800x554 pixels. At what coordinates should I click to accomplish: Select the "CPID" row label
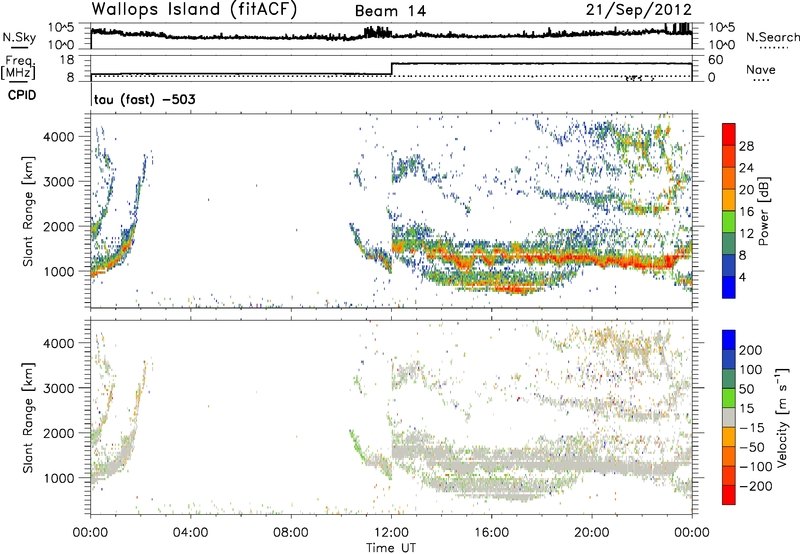[22, 95]
